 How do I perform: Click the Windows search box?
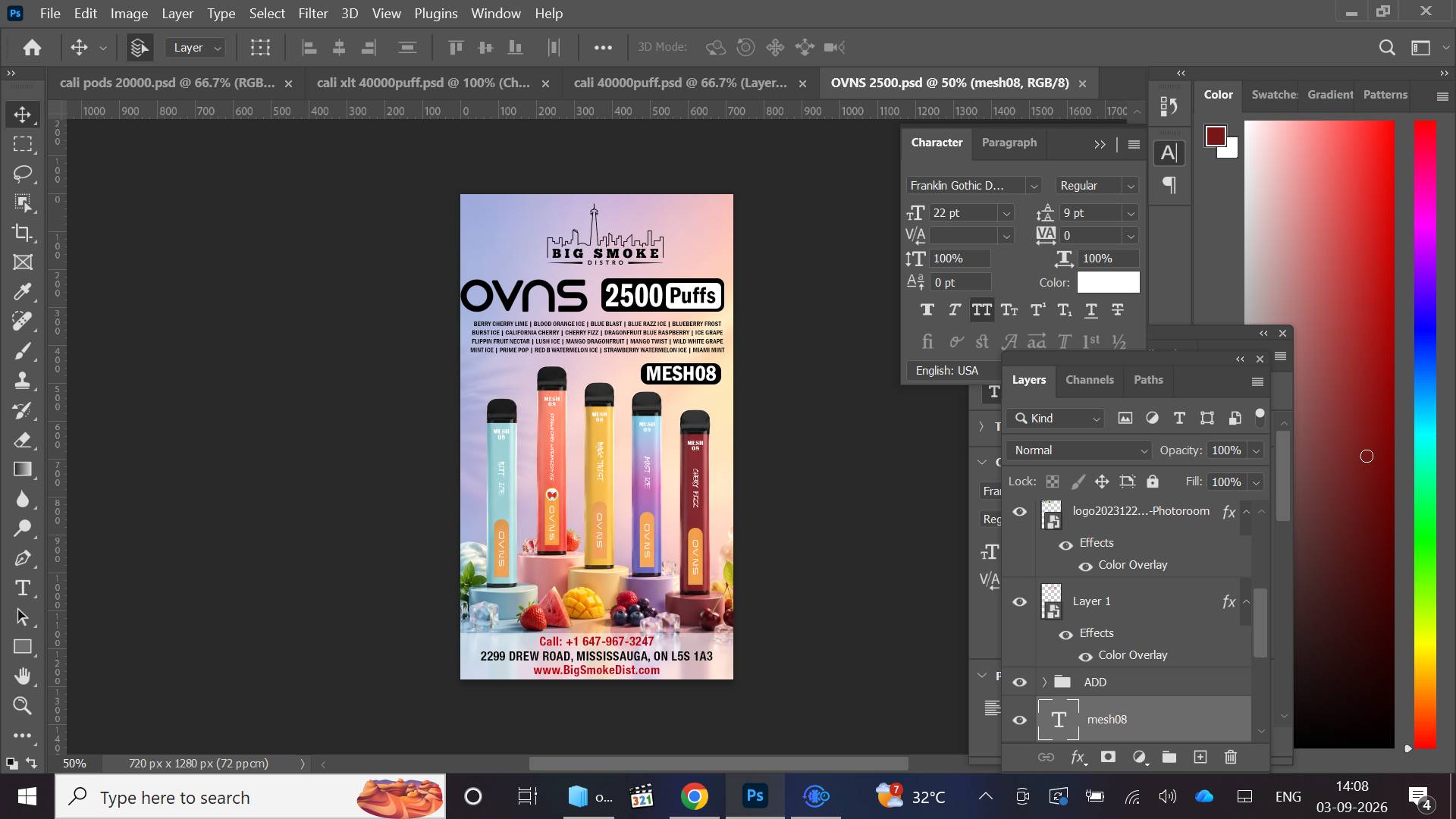(250, 797)
